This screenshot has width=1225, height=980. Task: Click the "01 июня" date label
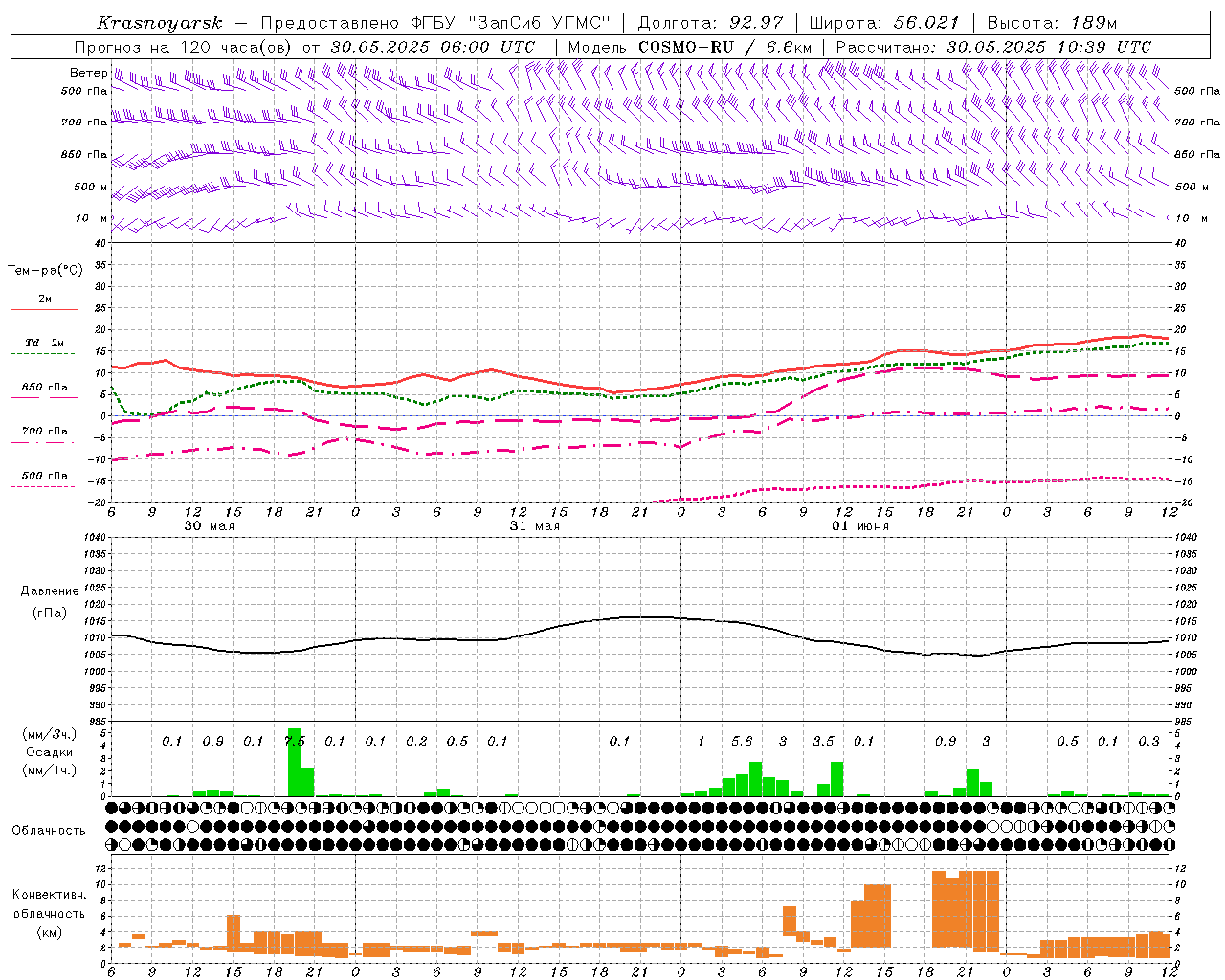point(860,525)
